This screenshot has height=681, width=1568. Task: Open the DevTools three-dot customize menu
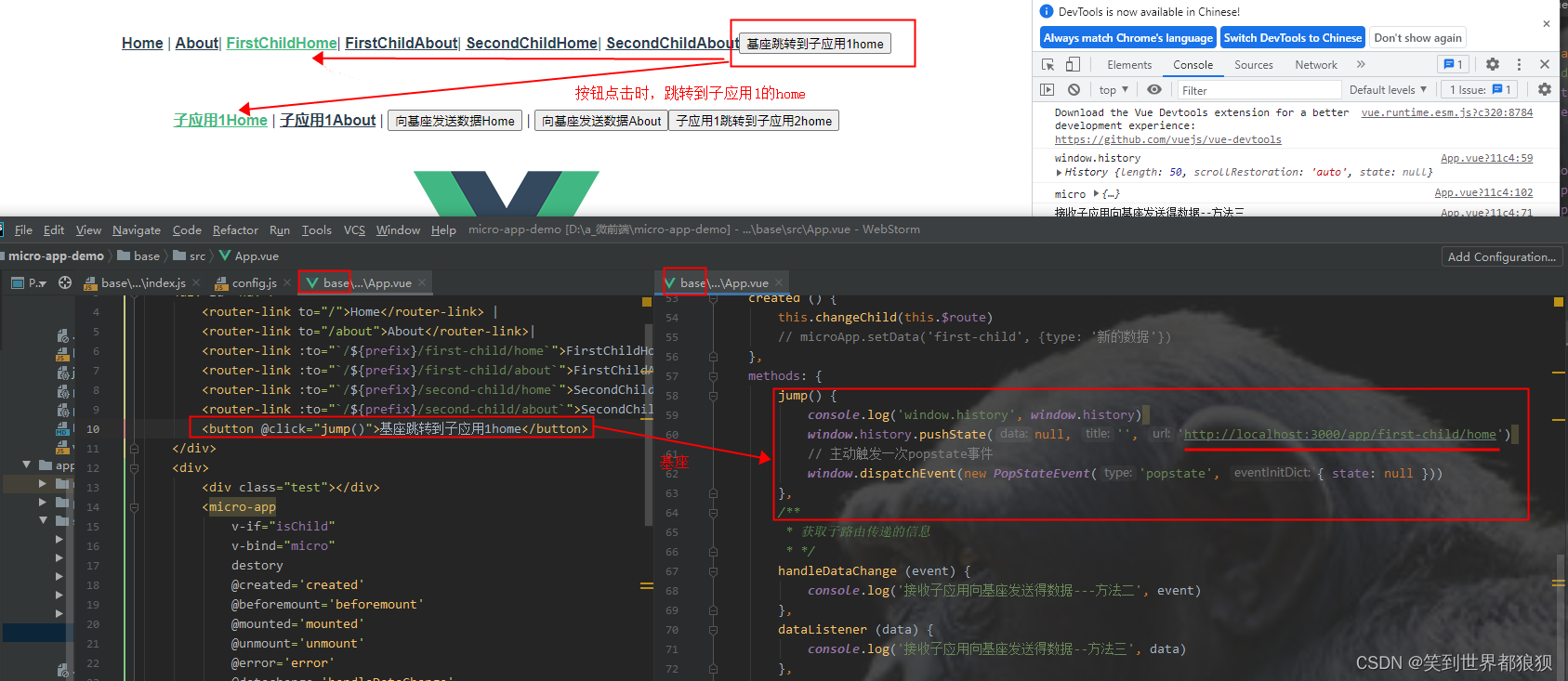(x=1519, y=64)
